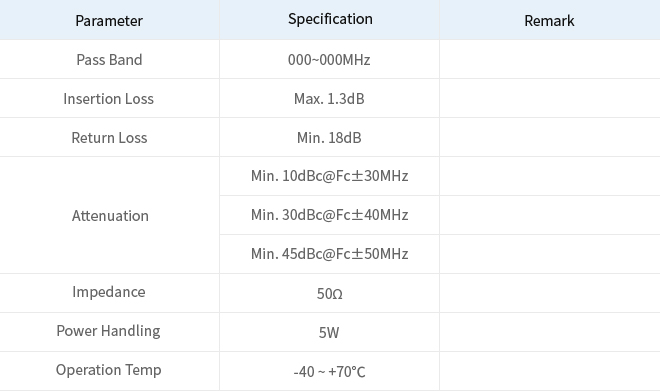Click the Specification column header
This screenshot has height=391, width=660.
point(330,19)
